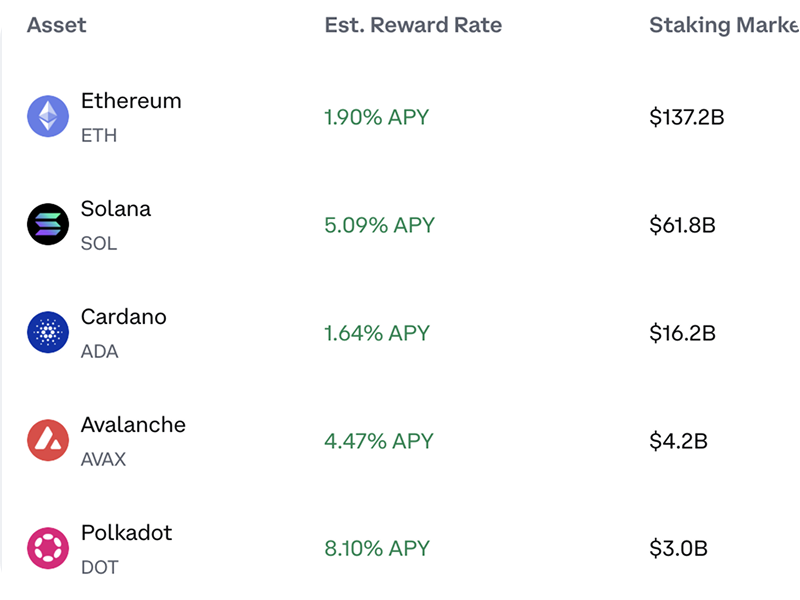Select the Solana row entry
Screen dimensions: 800x600
[x=400, y=224]
